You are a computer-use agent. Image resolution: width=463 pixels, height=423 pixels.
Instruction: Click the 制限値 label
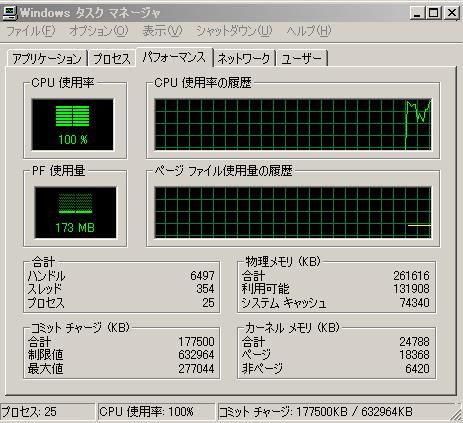(x=46, y=355)
